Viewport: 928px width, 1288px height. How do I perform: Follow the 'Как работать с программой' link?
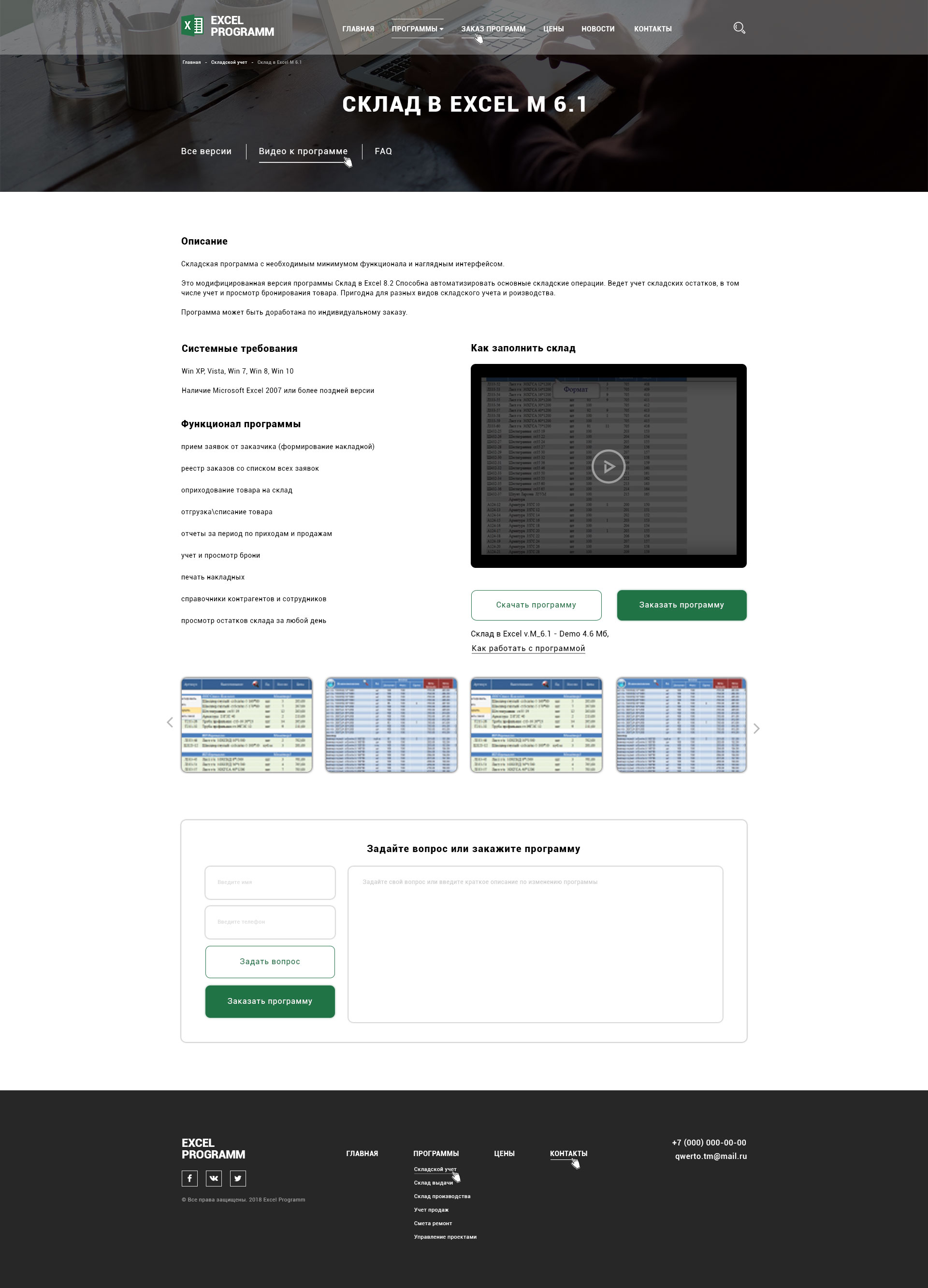[528, 649]
